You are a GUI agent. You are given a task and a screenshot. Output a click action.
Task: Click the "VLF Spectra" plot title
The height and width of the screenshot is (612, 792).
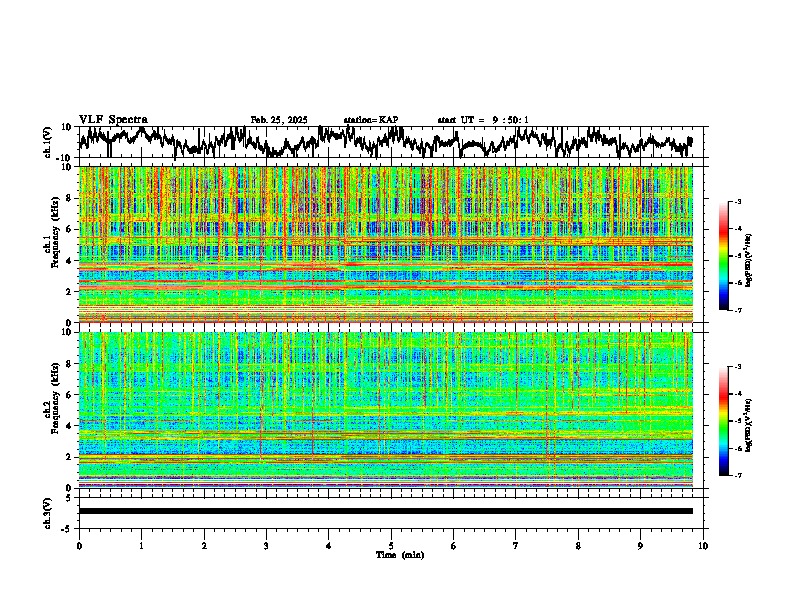pyautogui.click(x=113, y=120)
